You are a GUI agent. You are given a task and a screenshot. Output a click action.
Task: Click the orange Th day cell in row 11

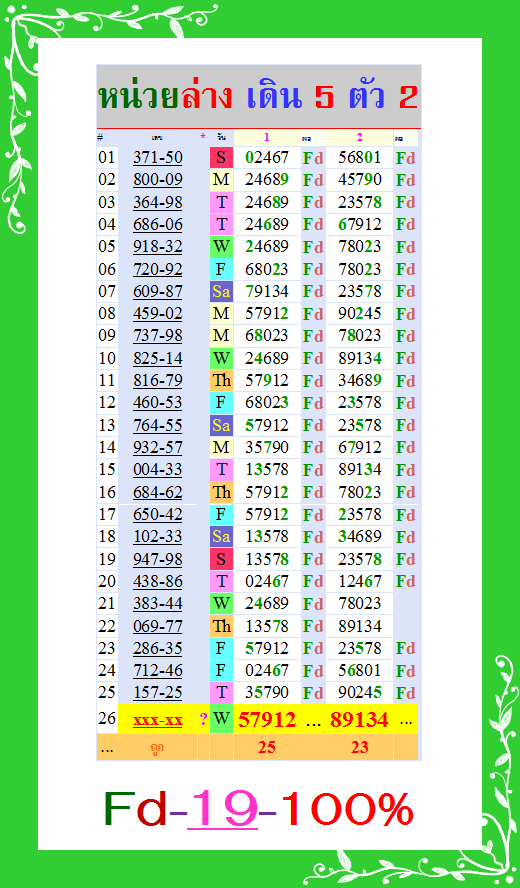click(221, 381)
